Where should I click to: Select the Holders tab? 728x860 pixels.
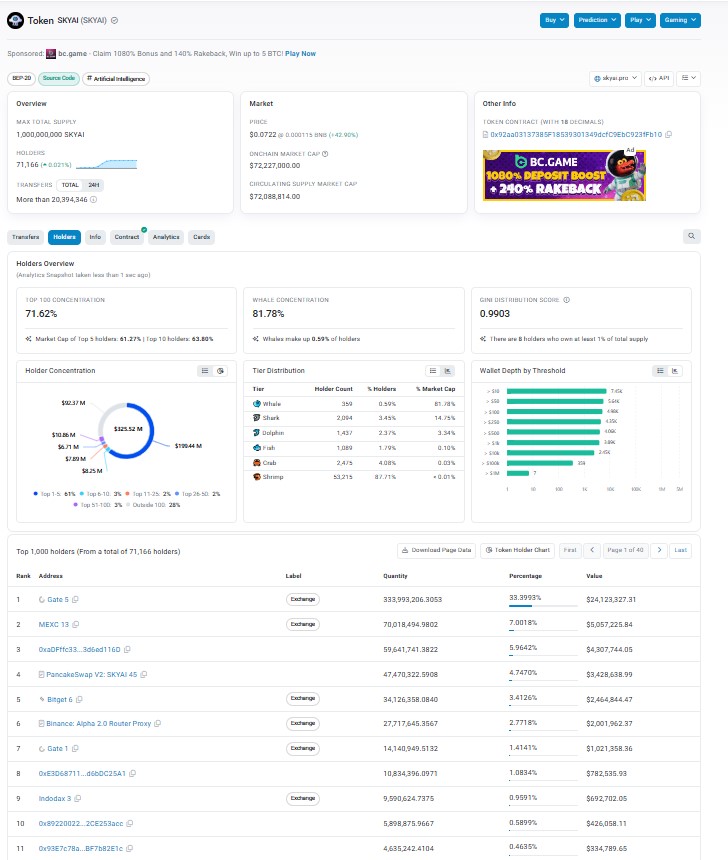[x=64, y=237]
